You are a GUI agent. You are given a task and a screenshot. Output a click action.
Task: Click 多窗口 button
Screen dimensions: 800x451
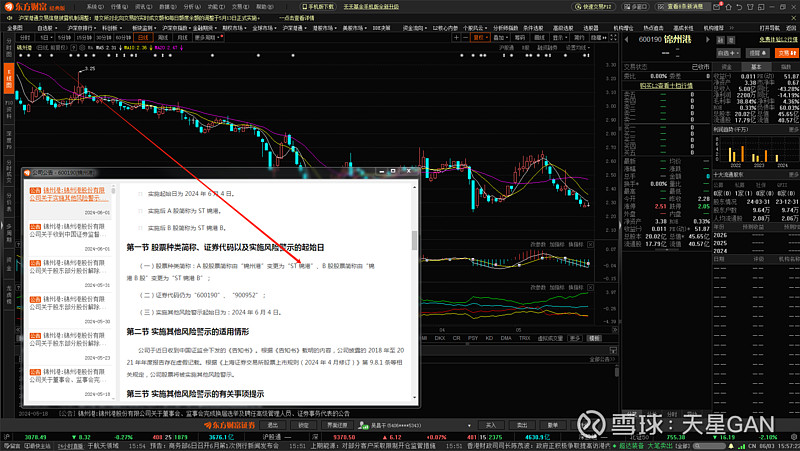click(635, 7)
